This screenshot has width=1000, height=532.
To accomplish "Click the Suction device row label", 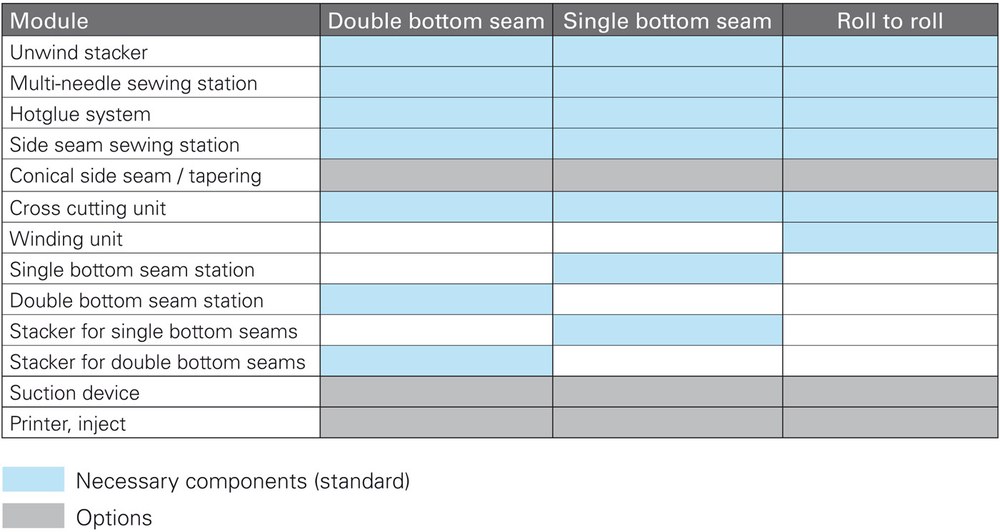I will pos(74,393).
